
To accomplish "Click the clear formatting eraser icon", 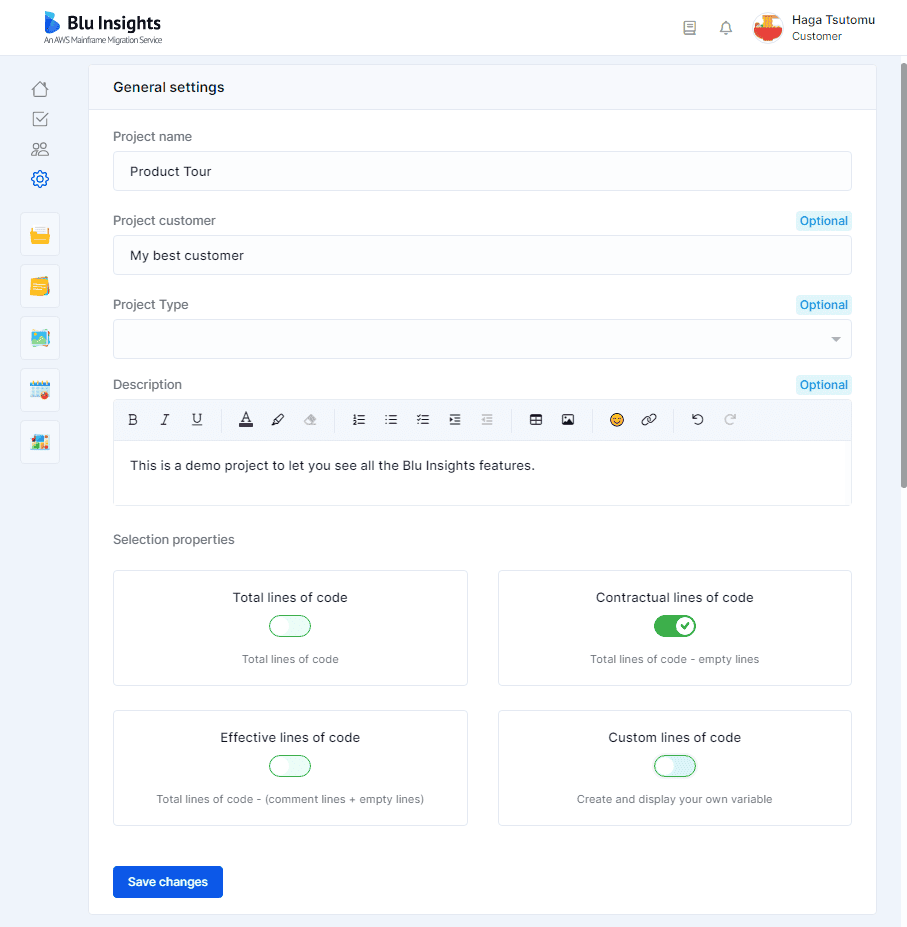I will coord(310,420).
